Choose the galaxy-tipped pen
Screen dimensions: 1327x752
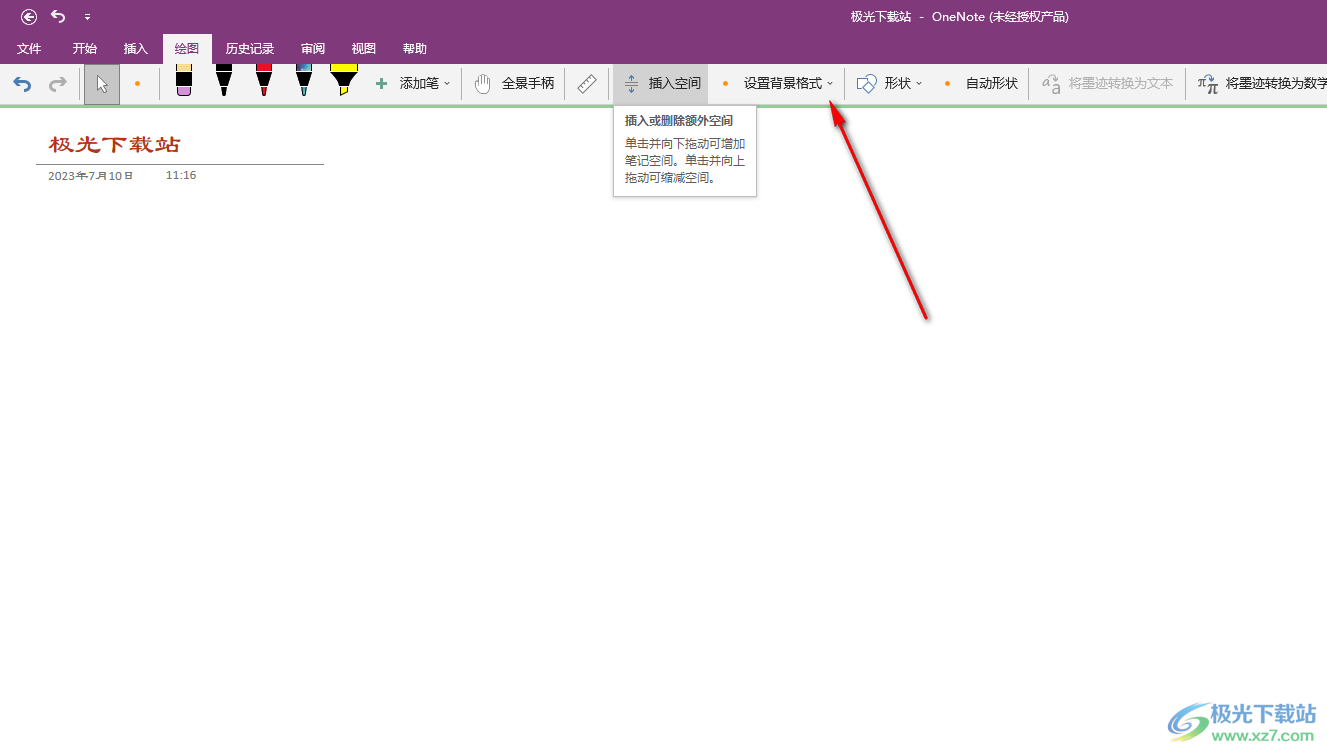pos(303,81)
